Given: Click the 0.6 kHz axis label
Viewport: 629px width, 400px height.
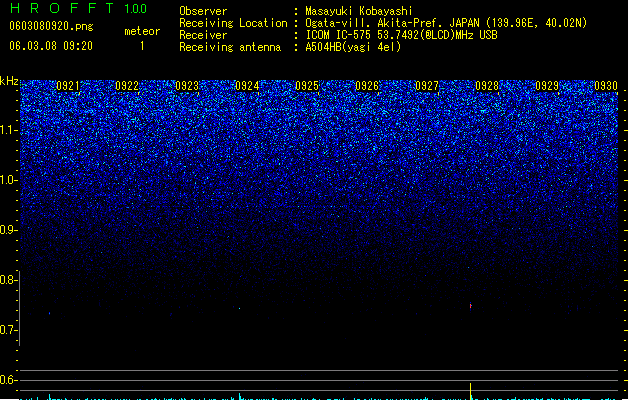Looking at the screenshot, I should pos(8,380).
